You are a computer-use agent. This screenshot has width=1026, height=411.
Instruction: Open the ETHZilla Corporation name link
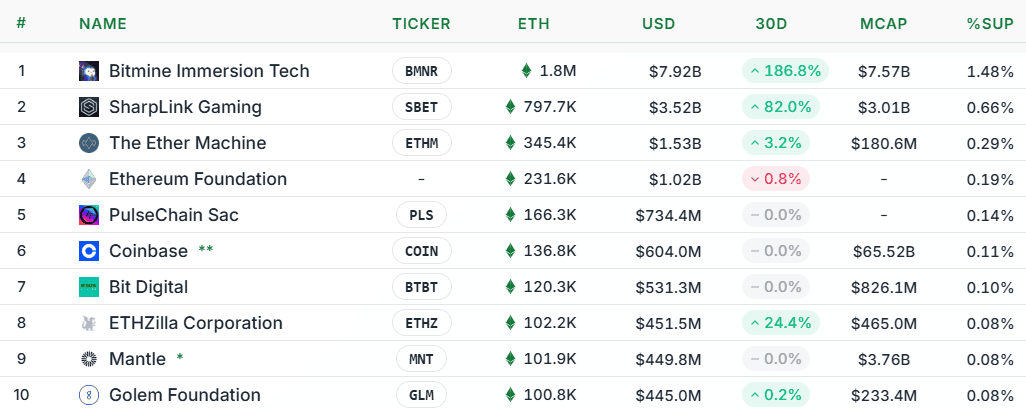pyautogui.click(x=196, y=323)
